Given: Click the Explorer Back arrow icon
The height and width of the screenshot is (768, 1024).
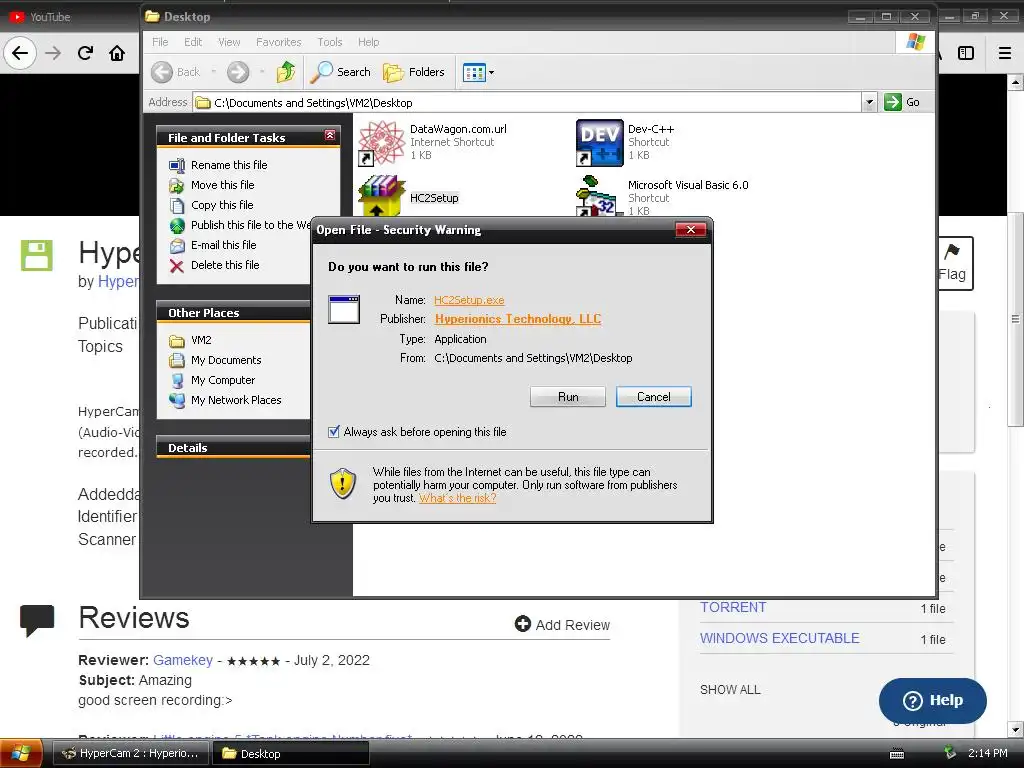Looking at the screenshot, I should click(162, 72).
